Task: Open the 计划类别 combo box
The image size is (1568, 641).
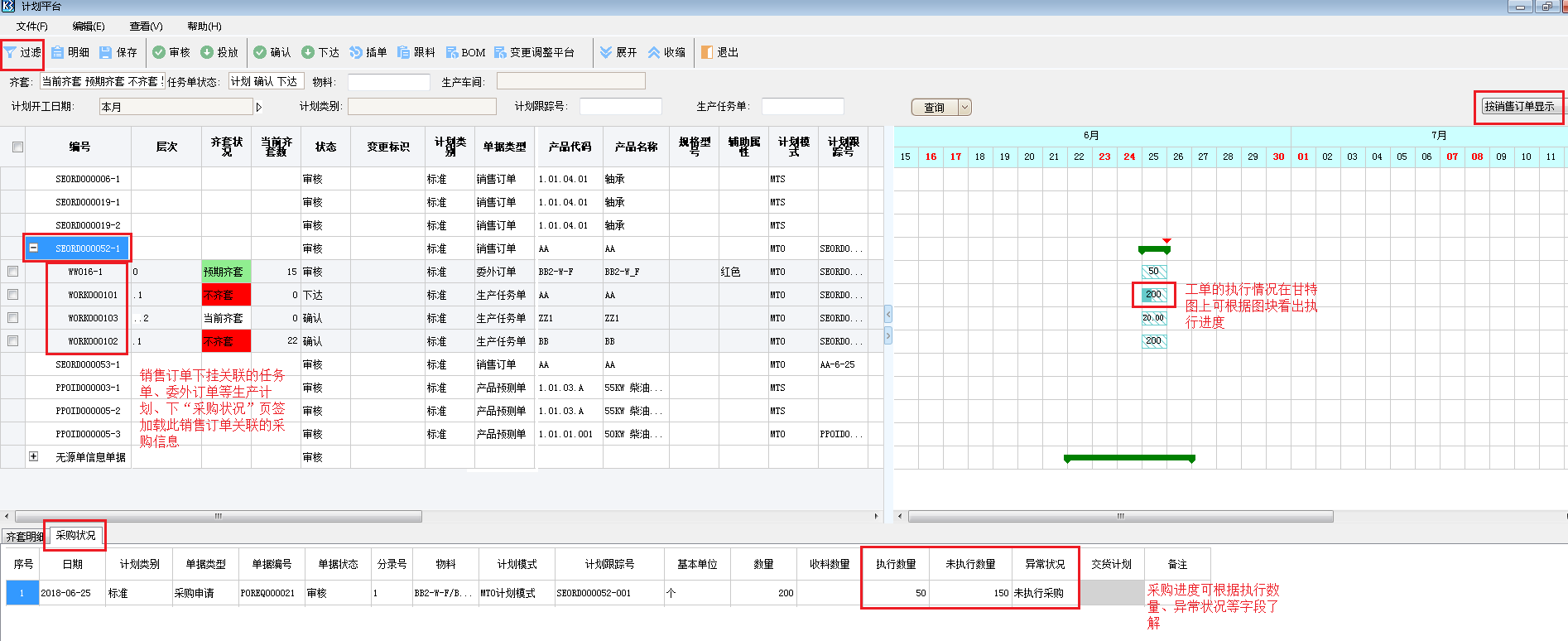Action: (x=421, y=106)
